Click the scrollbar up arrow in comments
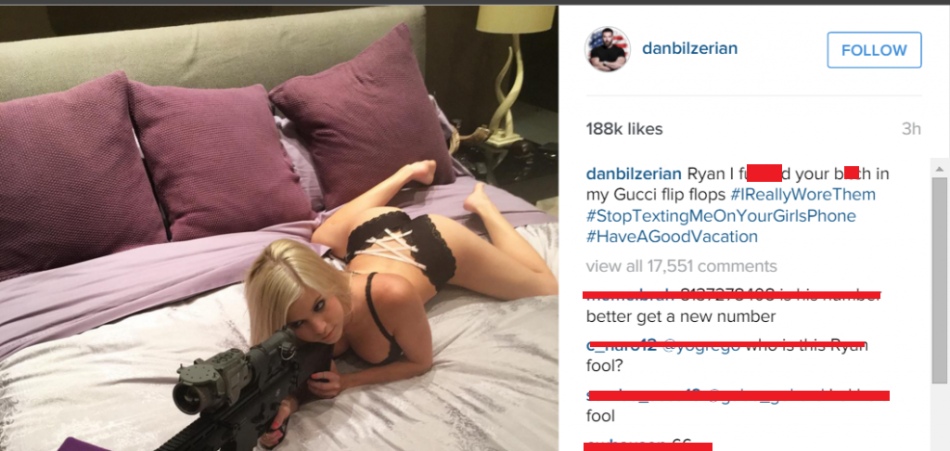 click(939, 169)
